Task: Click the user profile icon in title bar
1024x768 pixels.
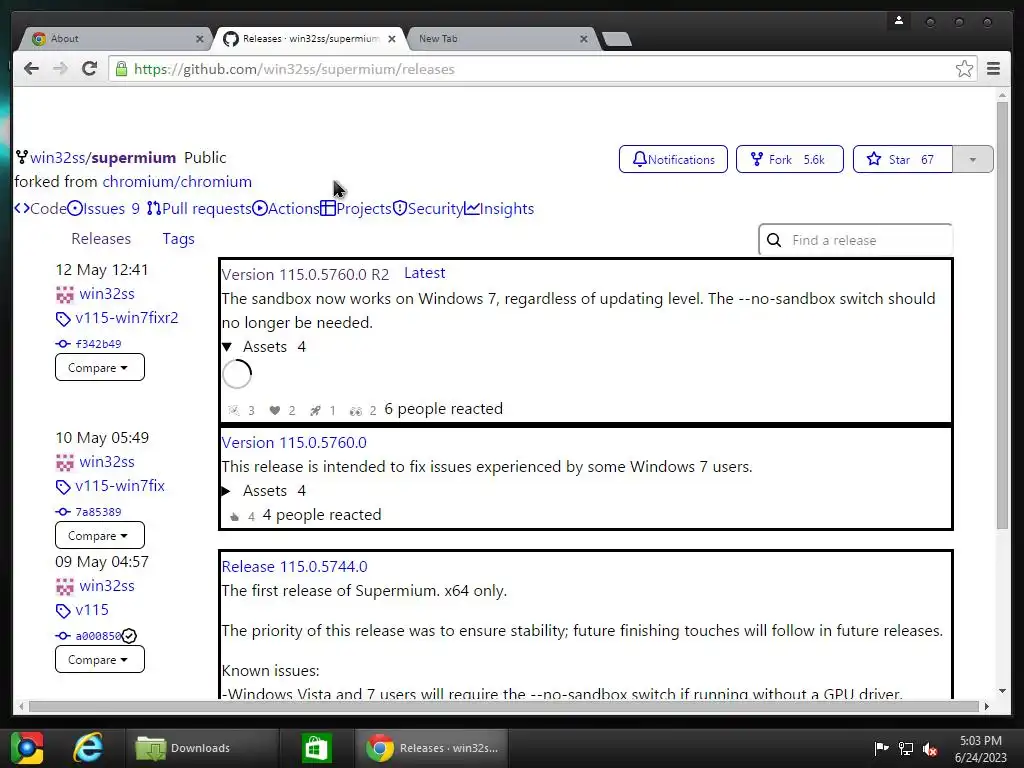Action: (899, 21)
